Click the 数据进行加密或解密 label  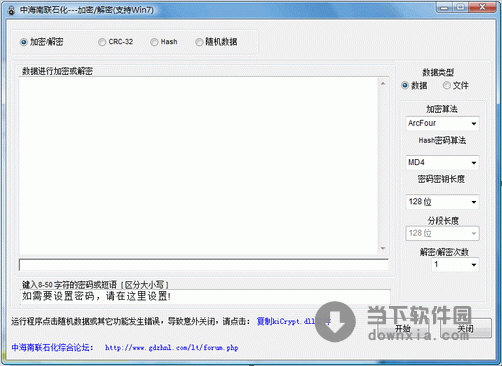click(57, 71)
